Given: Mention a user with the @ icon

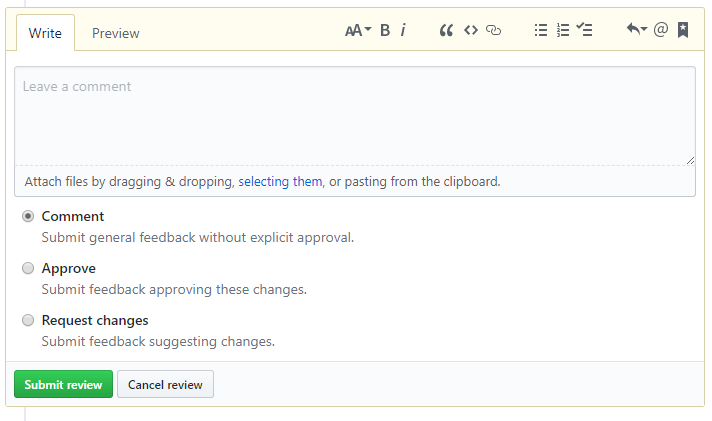Looking at the screenshot, I should pyautogui.click(x=661, y=30).
